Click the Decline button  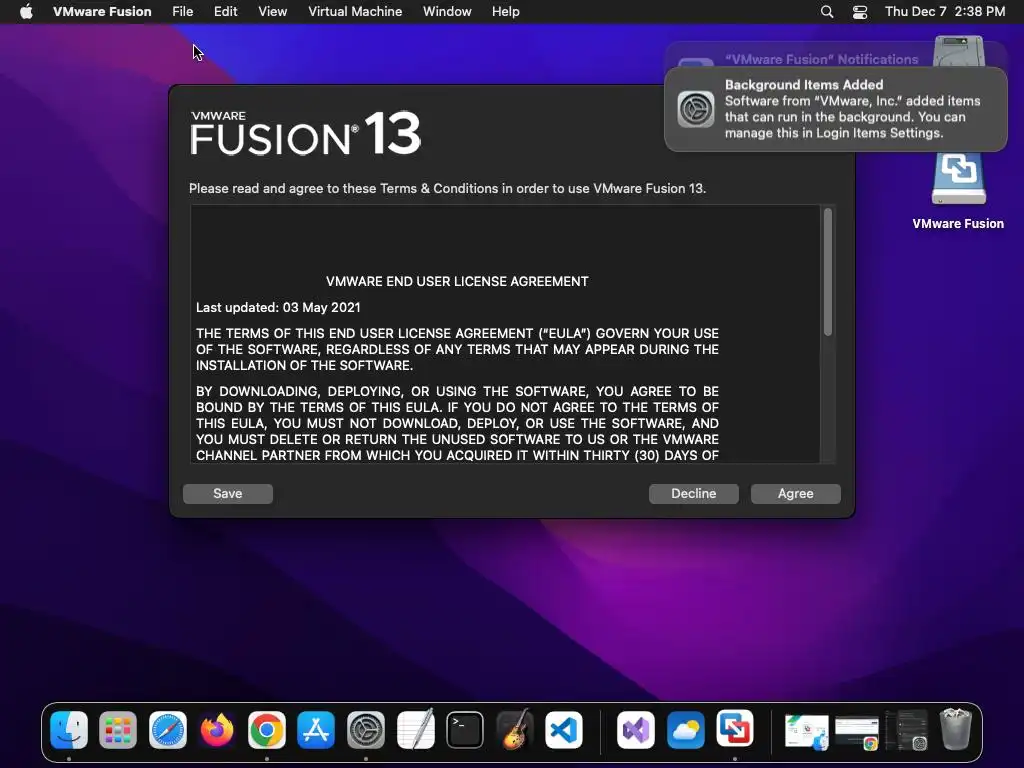[x=694, y=494]
